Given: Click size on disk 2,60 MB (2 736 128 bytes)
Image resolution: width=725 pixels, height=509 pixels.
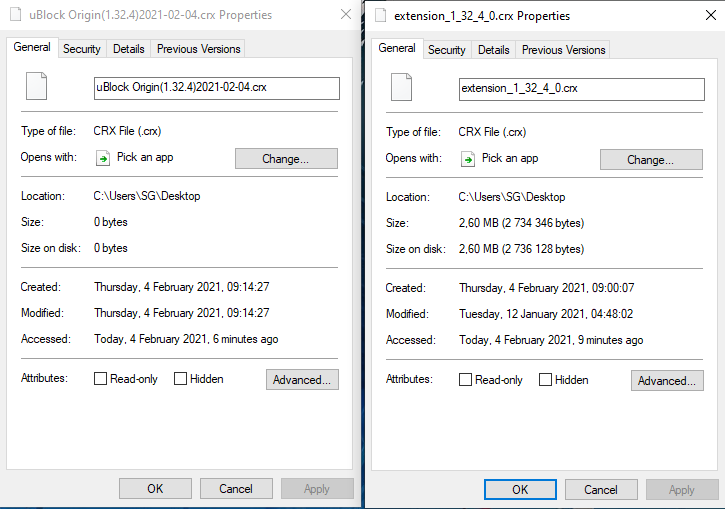Looking at the screenshot, I should (521, 249).
